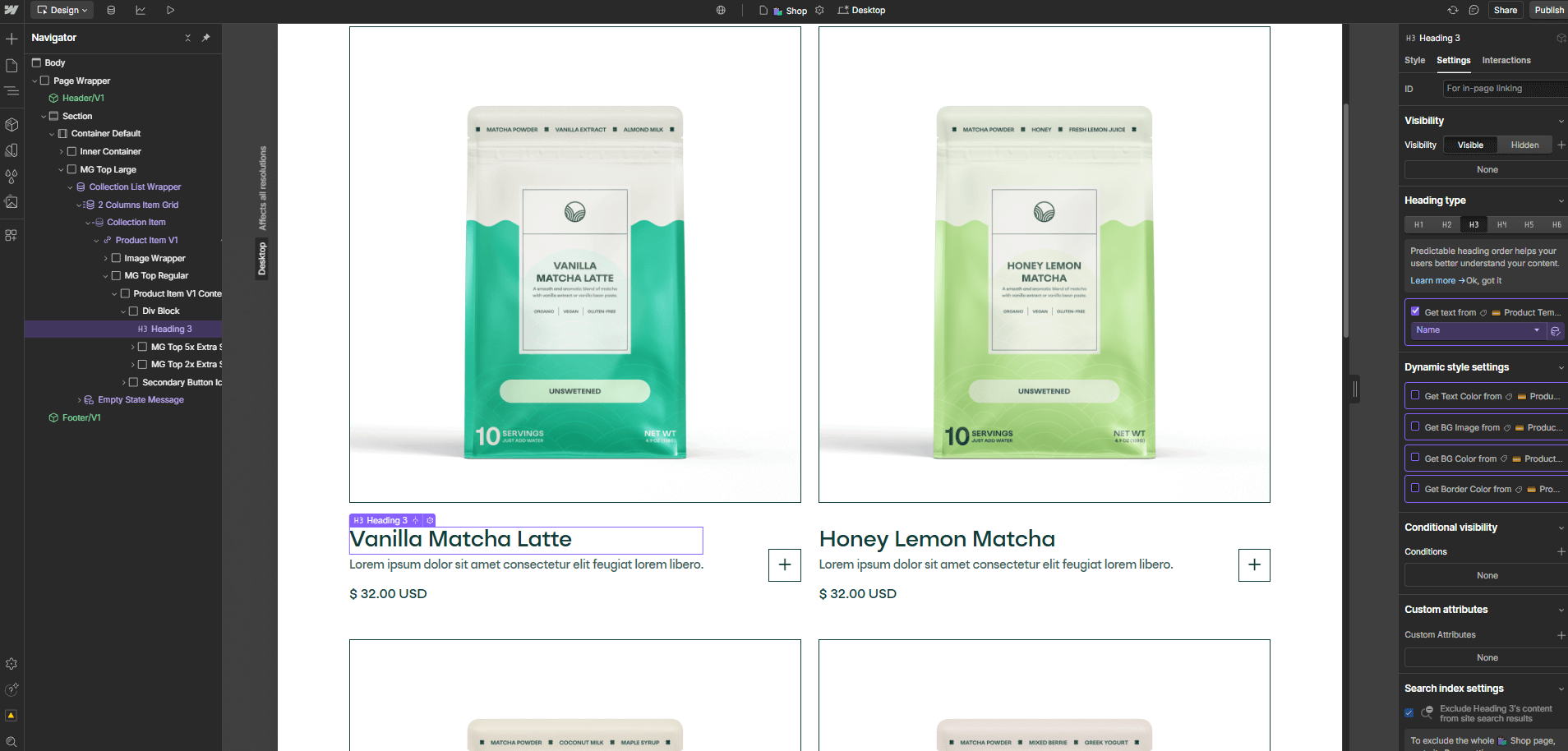Toggle Exclude Heading 3's content from search checkbox

1409,713
